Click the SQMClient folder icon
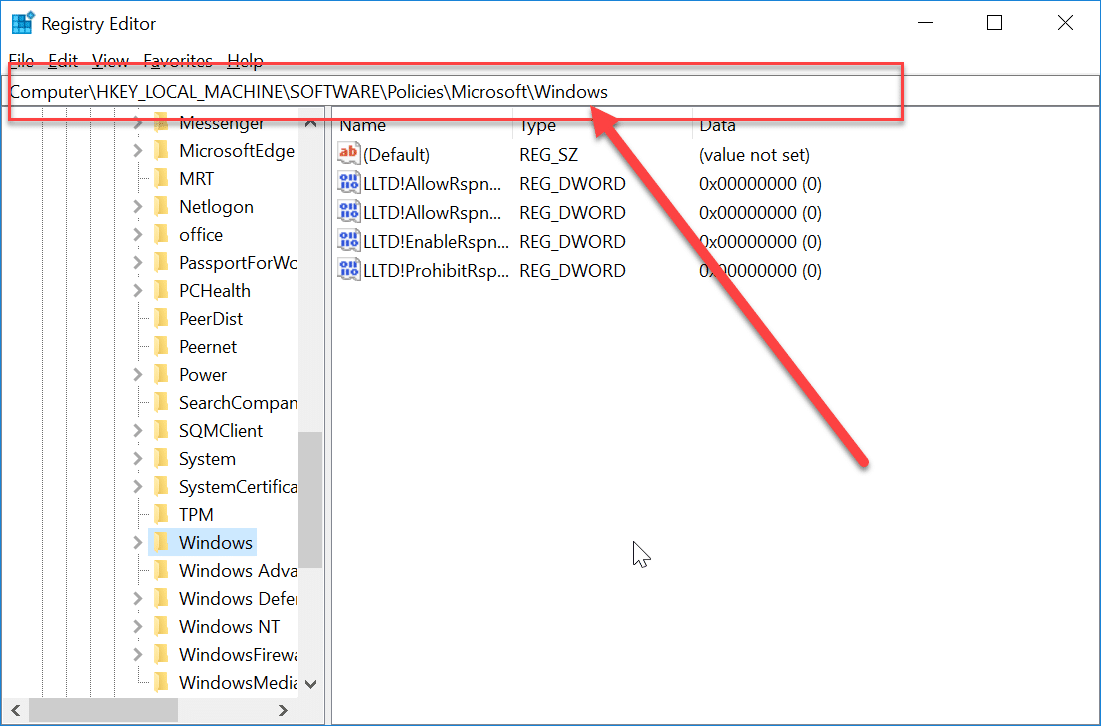This screenshot has width=1101, height=726. point(163,430)
